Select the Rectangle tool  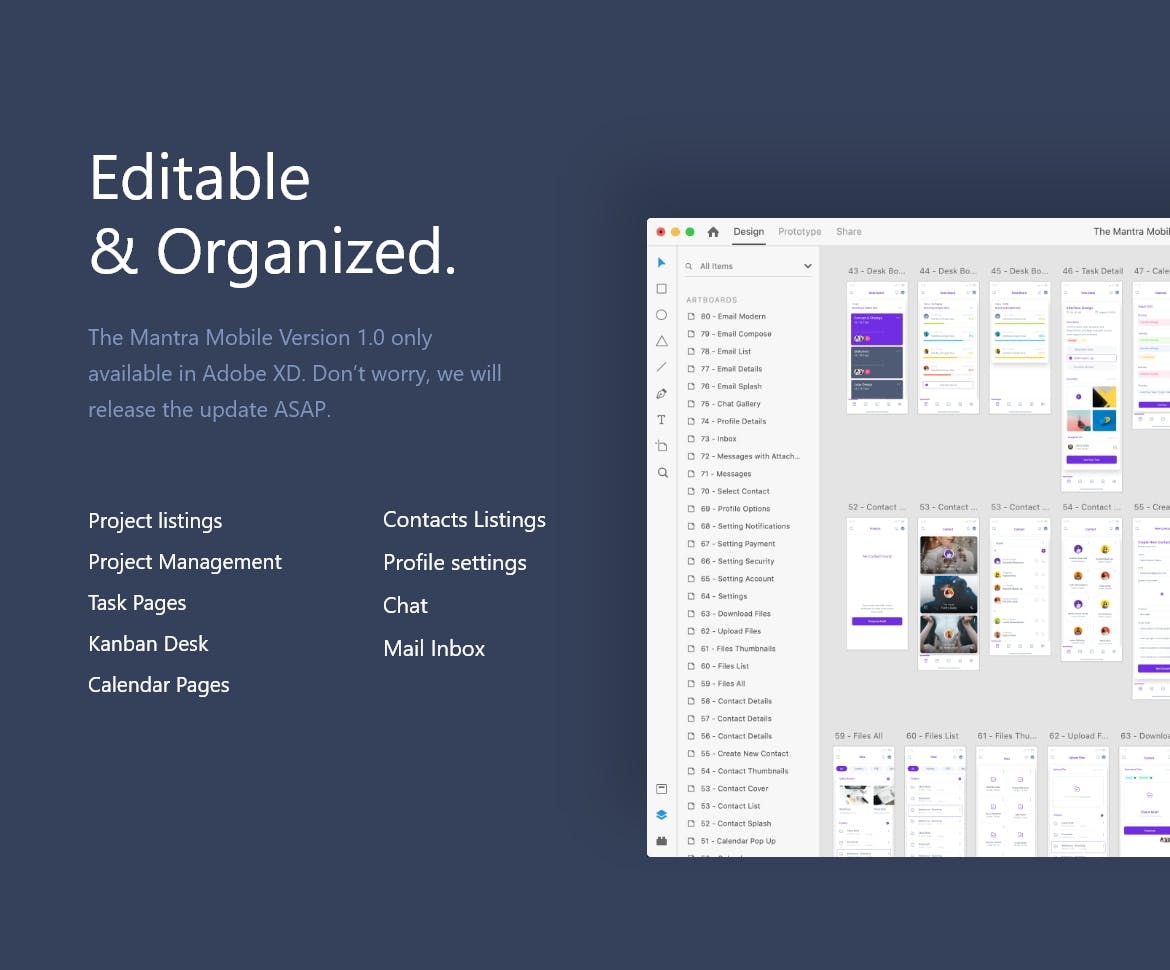point(661,289)
